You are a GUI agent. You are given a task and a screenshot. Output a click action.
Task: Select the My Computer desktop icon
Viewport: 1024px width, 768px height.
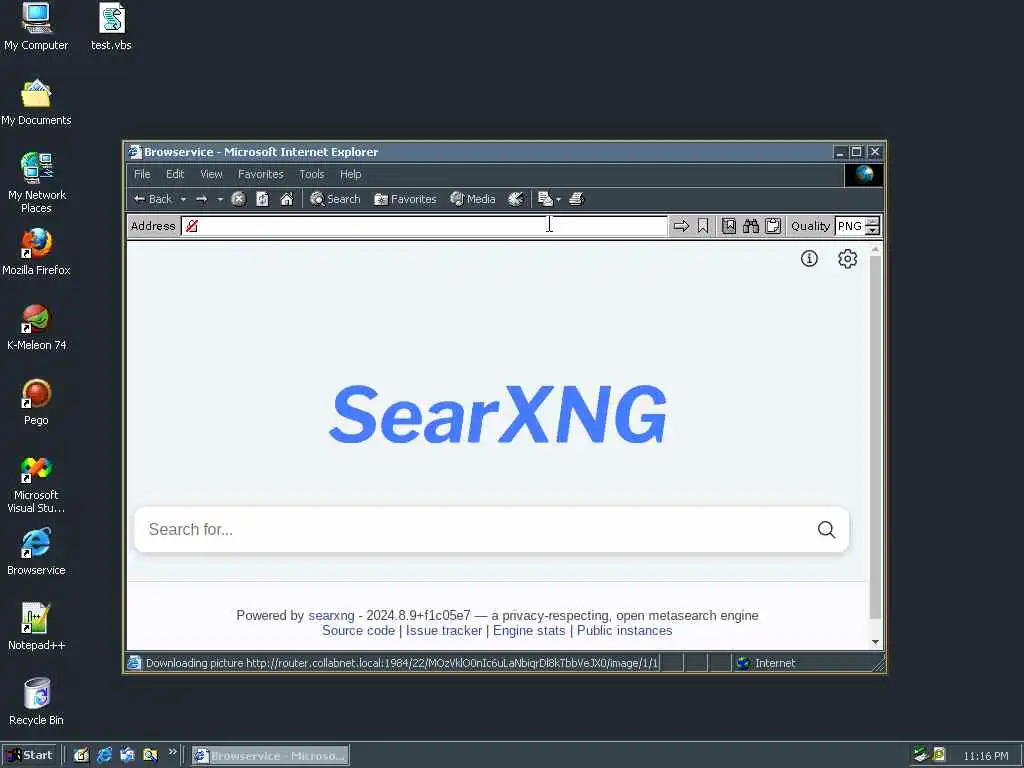point(36,27)
